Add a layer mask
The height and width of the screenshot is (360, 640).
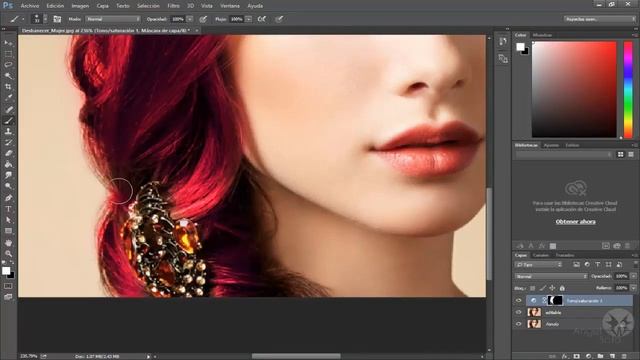point(576,356)
